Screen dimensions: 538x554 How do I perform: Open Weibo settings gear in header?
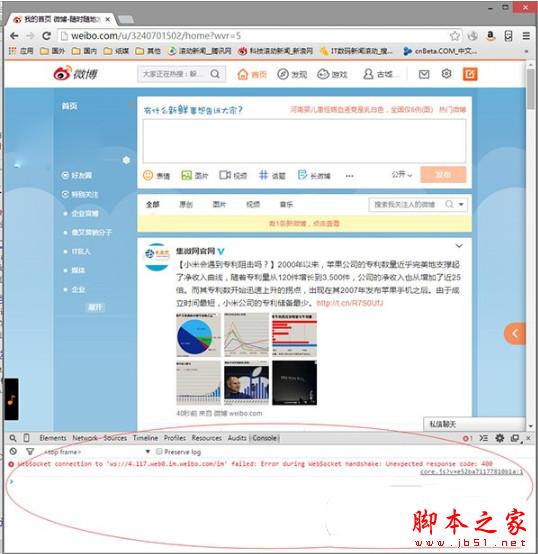click(x=447, y=74)
